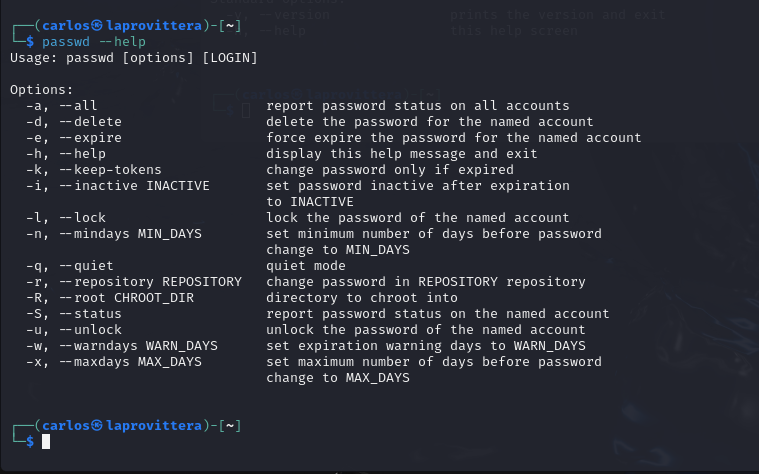
Task: Click the '--expire' option text
Action: click(91, 138)
